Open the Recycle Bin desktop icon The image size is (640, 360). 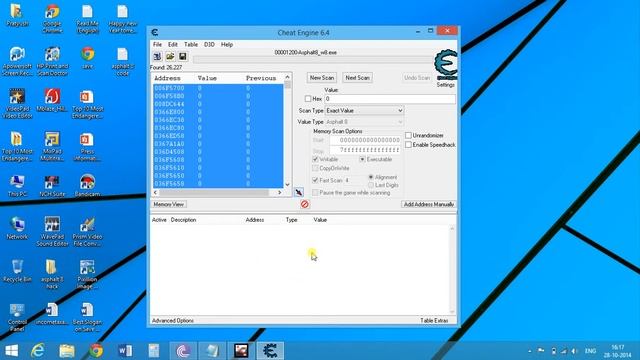(x=17, y=271)
